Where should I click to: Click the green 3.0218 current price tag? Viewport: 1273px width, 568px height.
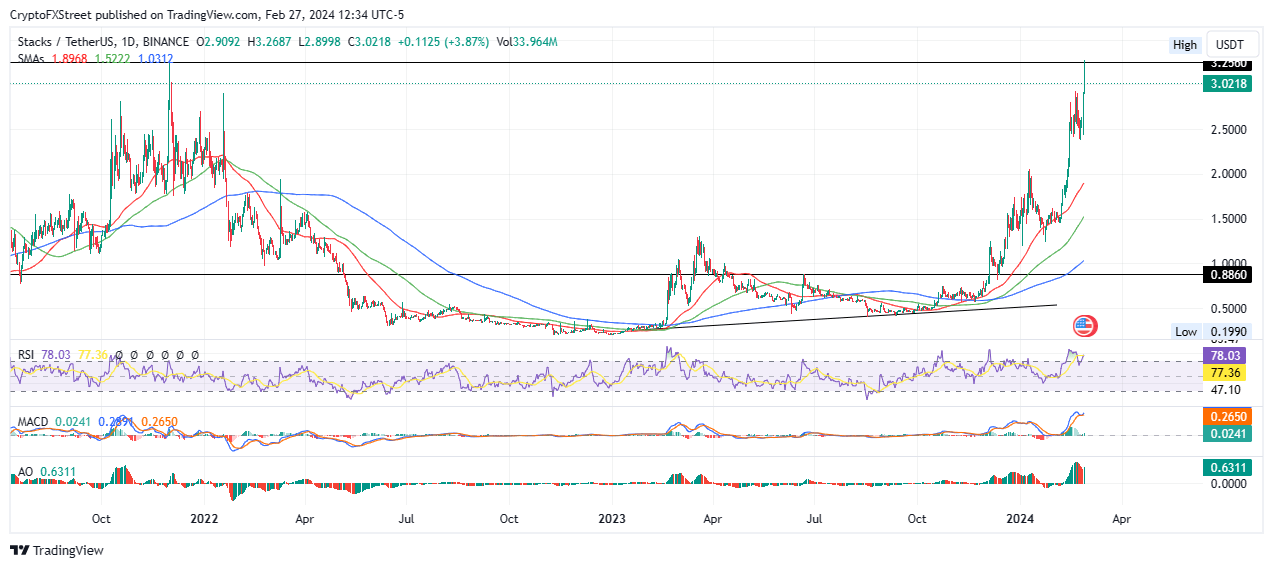coord(1227,84)
